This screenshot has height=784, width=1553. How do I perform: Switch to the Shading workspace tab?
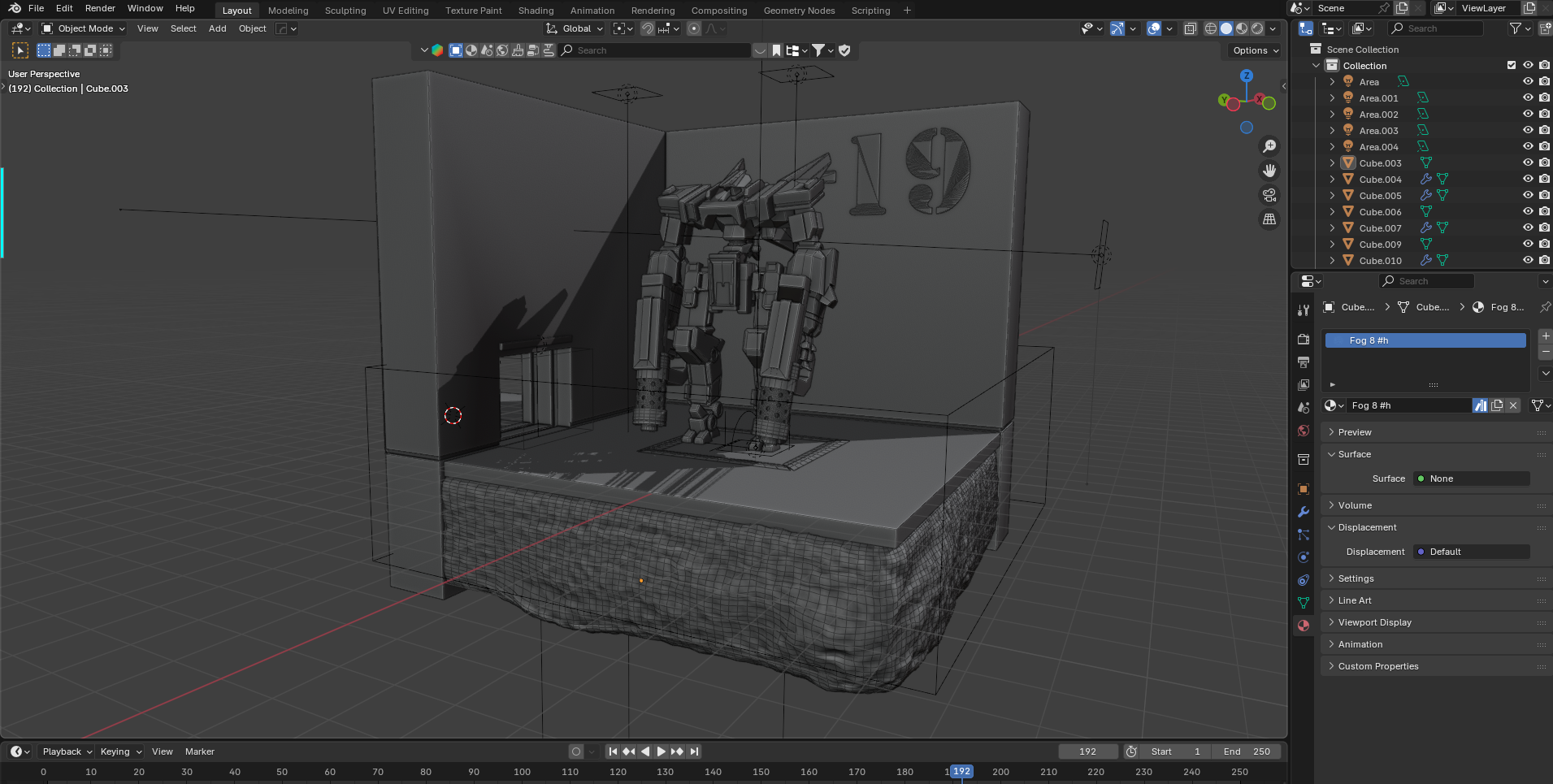(x=536, y=11)
